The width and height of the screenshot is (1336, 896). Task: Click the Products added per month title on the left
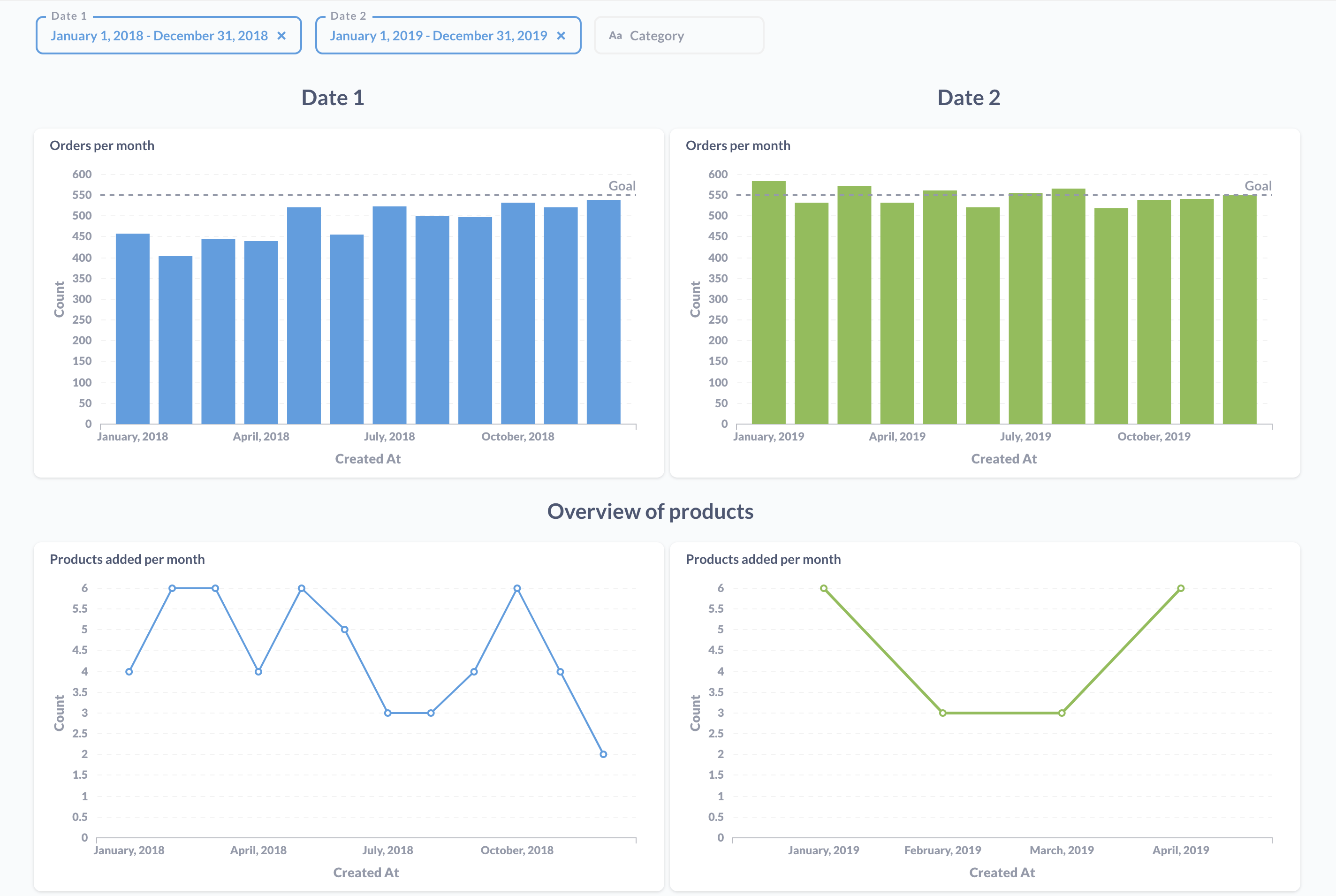click(x=127, y=559)
